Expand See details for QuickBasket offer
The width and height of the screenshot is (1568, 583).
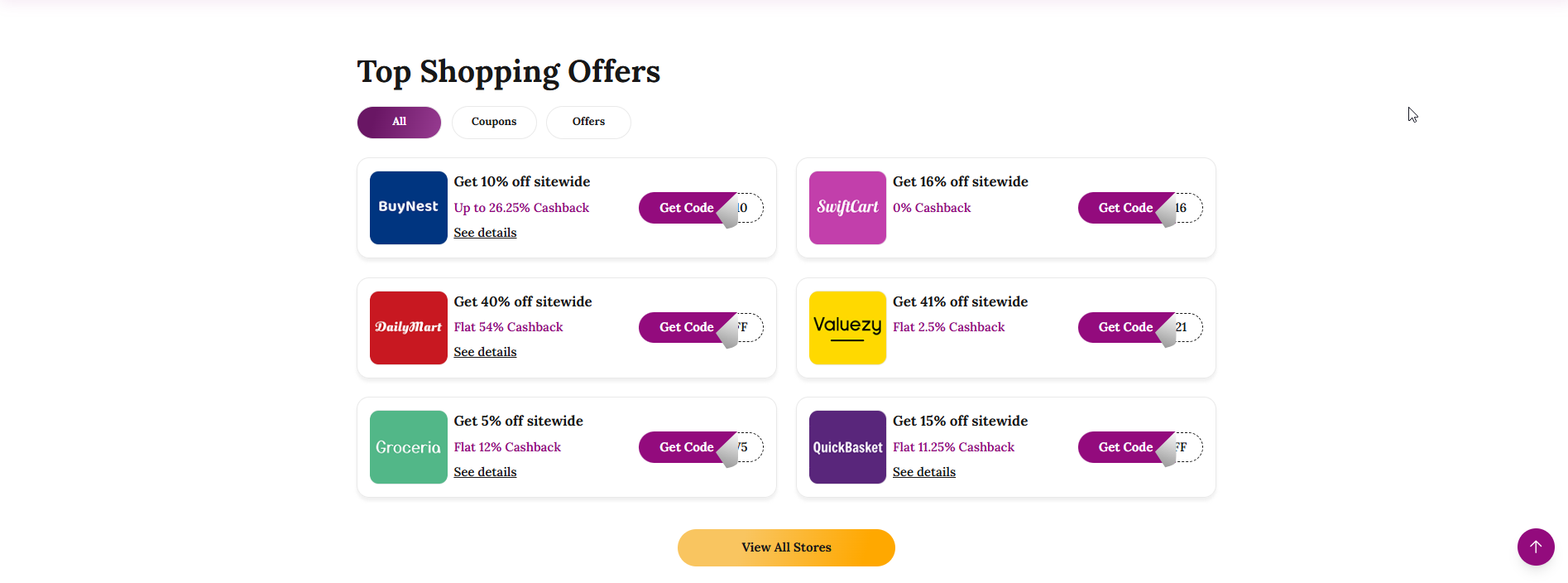coord(923,472)
